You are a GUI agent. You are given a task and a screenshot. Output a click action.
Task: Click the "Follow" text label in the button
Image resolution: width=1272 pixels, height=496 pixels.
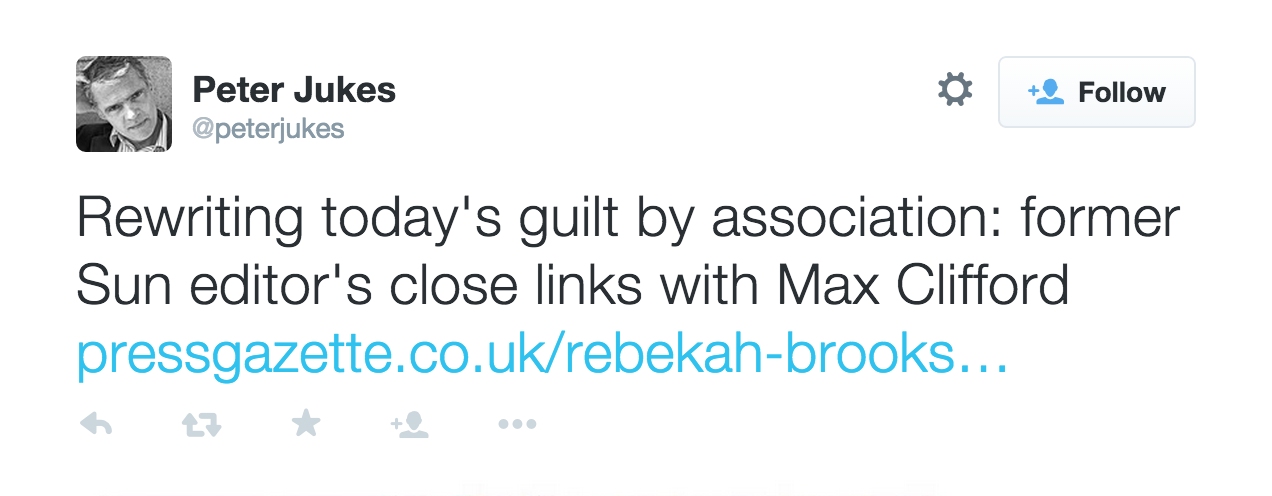[x=1122, y=92]
